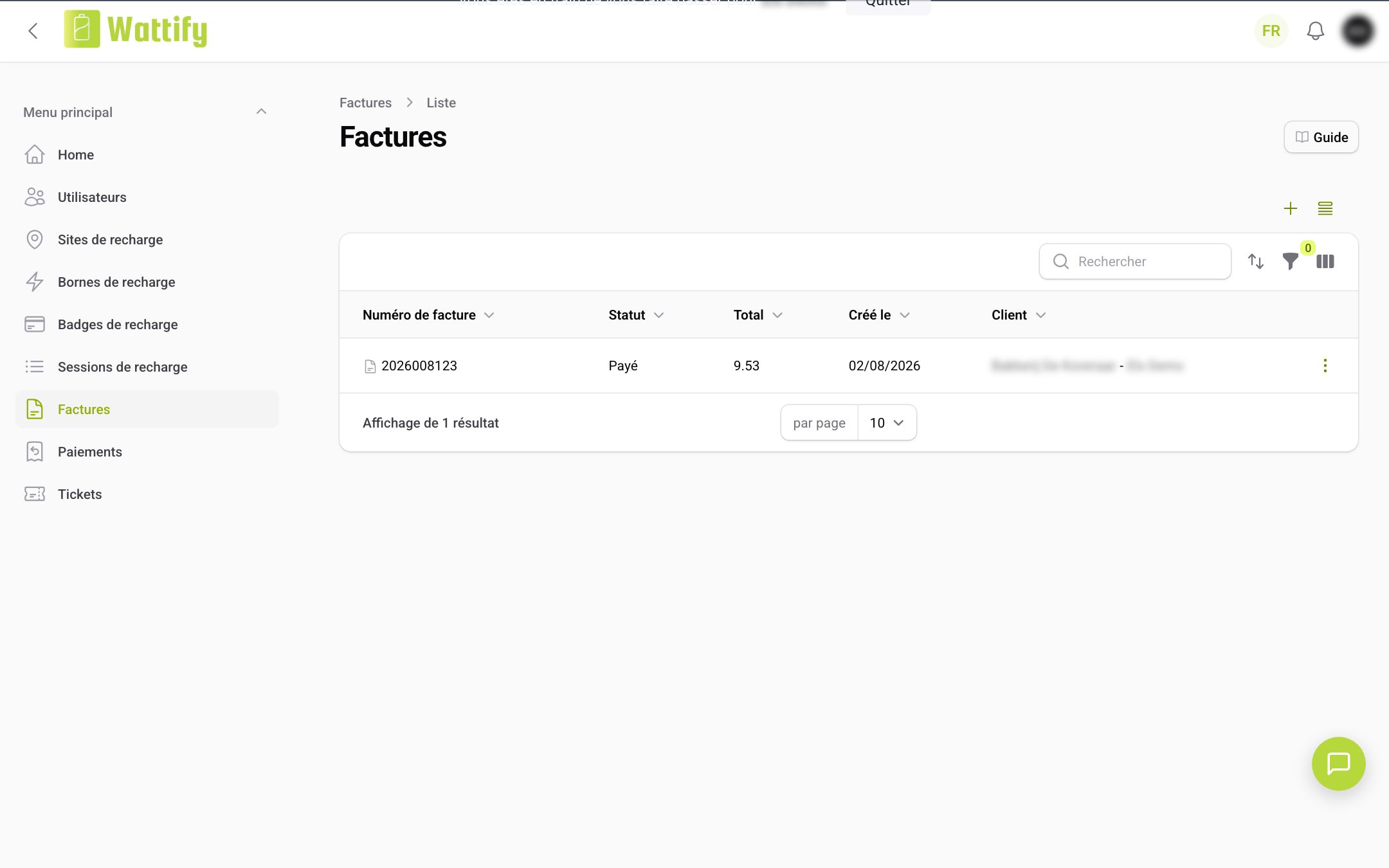
Task: Open Utilisateurs menu item
Action: [x=147, y=197]
